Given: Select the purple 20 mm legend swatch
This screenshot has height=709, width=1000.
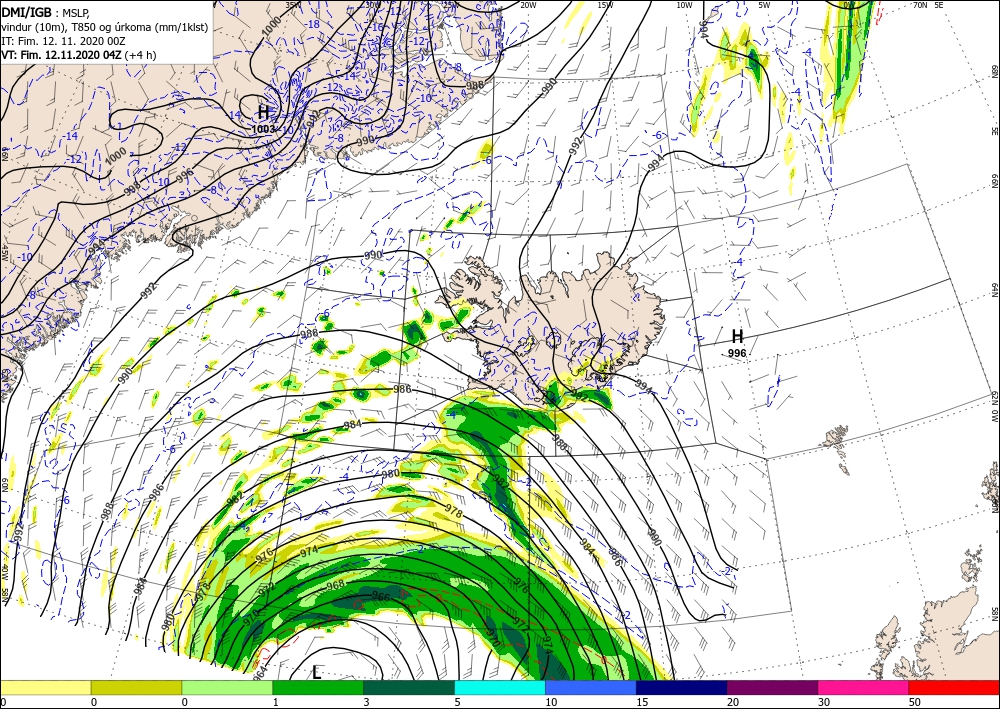Looking at the screenshot, I should click(772, 687).
